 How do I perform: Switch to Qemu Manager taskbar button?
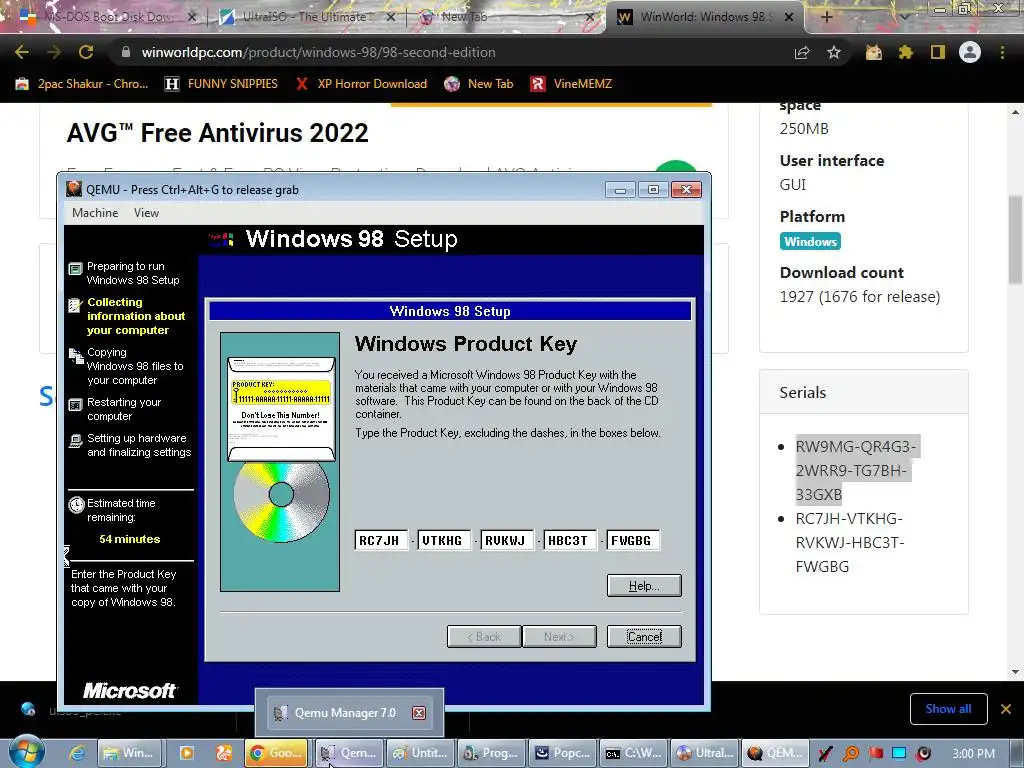tap(349, 753)
